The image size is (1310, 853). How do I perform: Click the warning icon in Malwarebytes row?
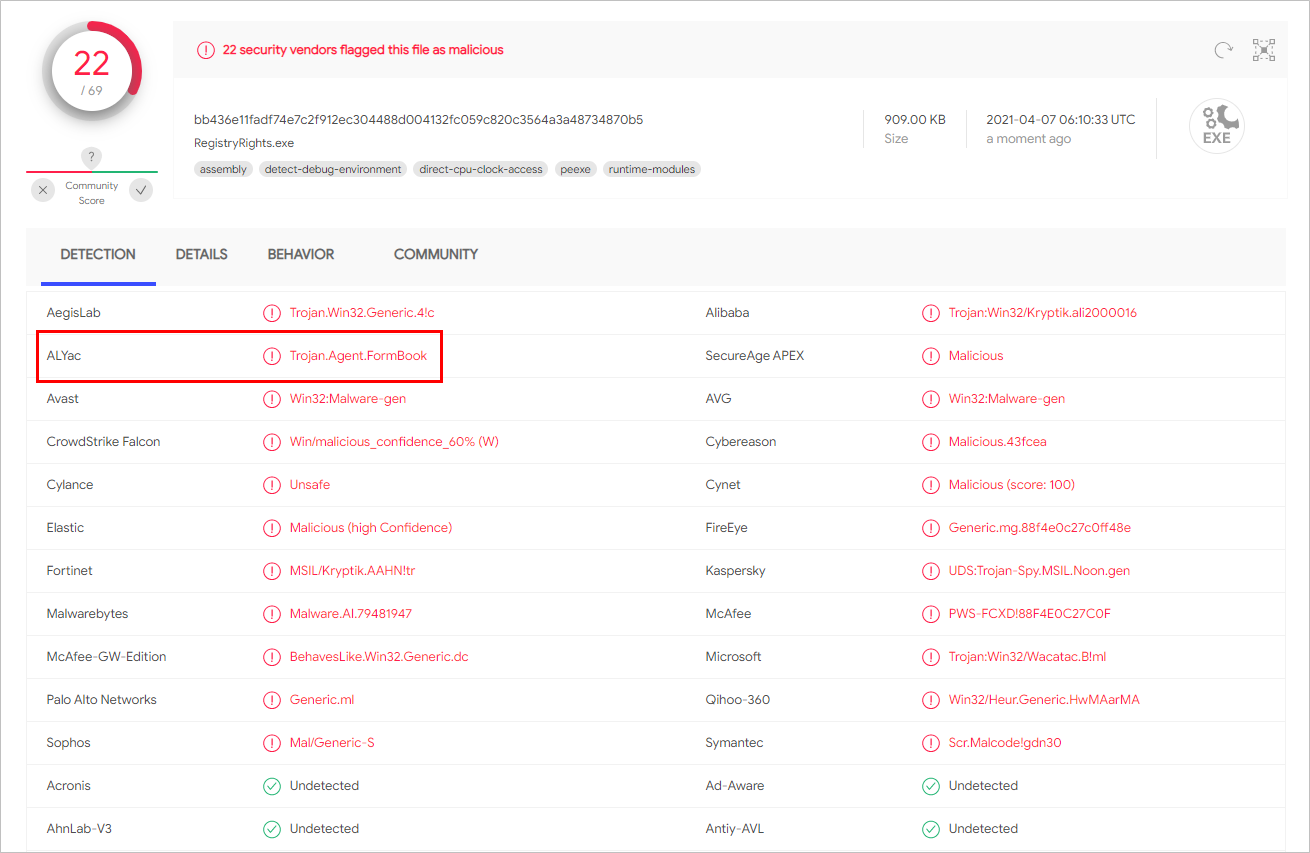point(272,614)
